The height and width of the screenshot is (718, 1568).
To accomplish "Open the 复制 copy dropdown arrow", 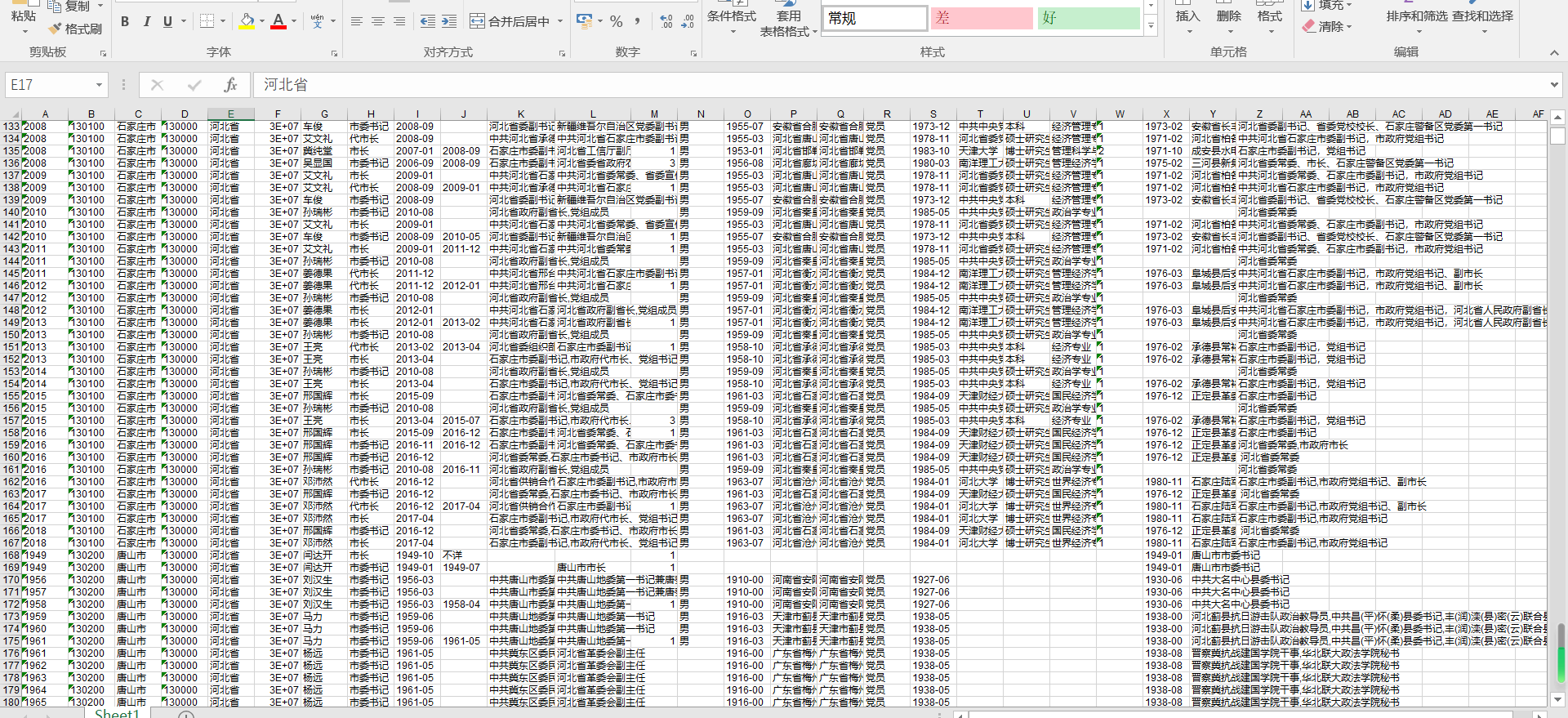I will [100, 7].
